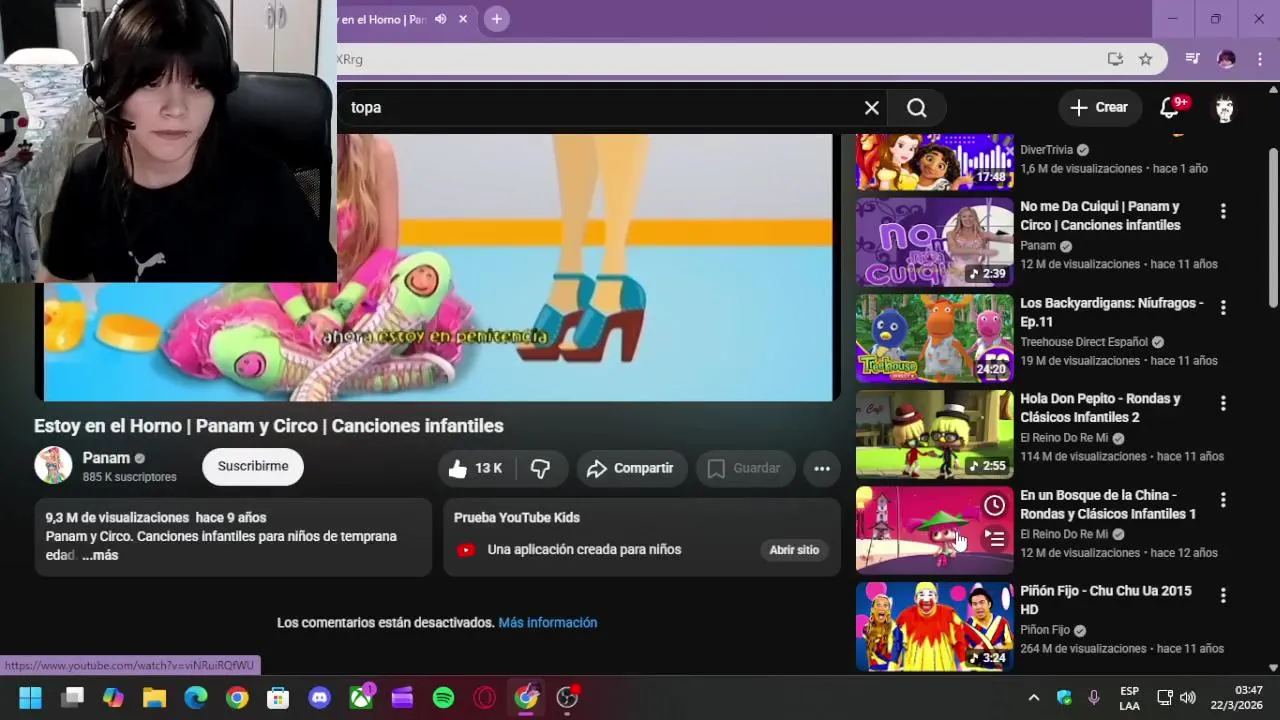Close the current browser tab

pyautogui.click(x=463, y=19)
